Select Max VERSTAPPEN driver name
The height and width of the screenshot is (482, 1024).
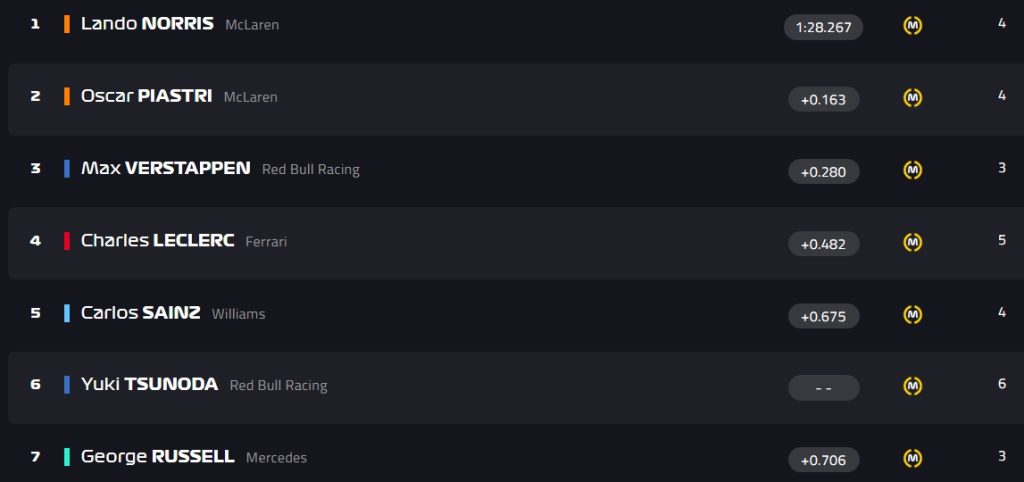point(165,169)
